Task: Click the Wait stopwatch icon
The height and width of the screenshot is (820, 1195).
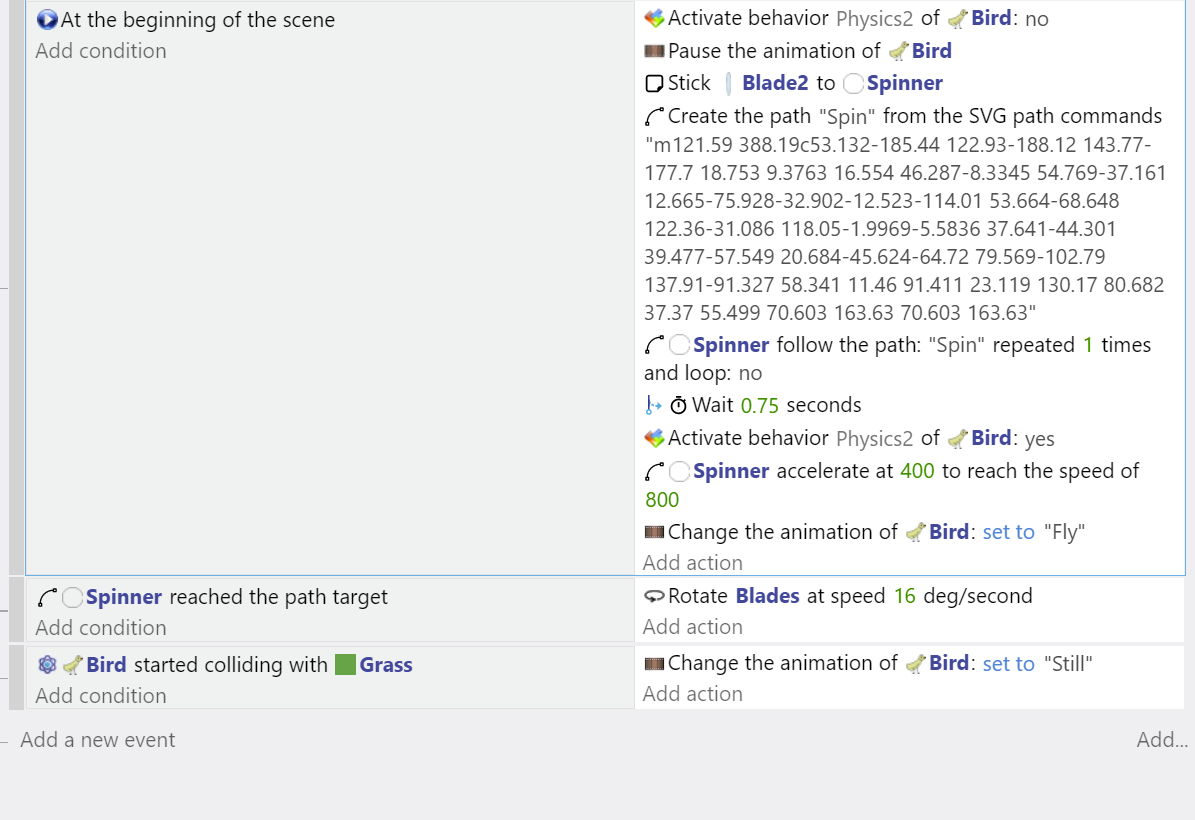Action: pyautogui.click(x=679, y=405)
